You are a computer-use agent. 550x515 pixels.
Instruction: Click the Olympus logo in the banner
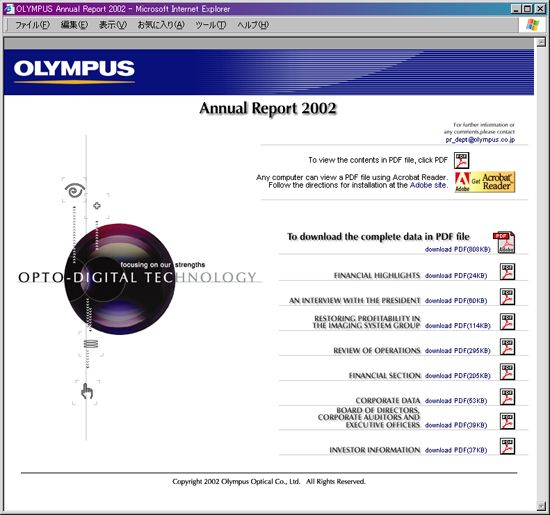coord(74,71)
